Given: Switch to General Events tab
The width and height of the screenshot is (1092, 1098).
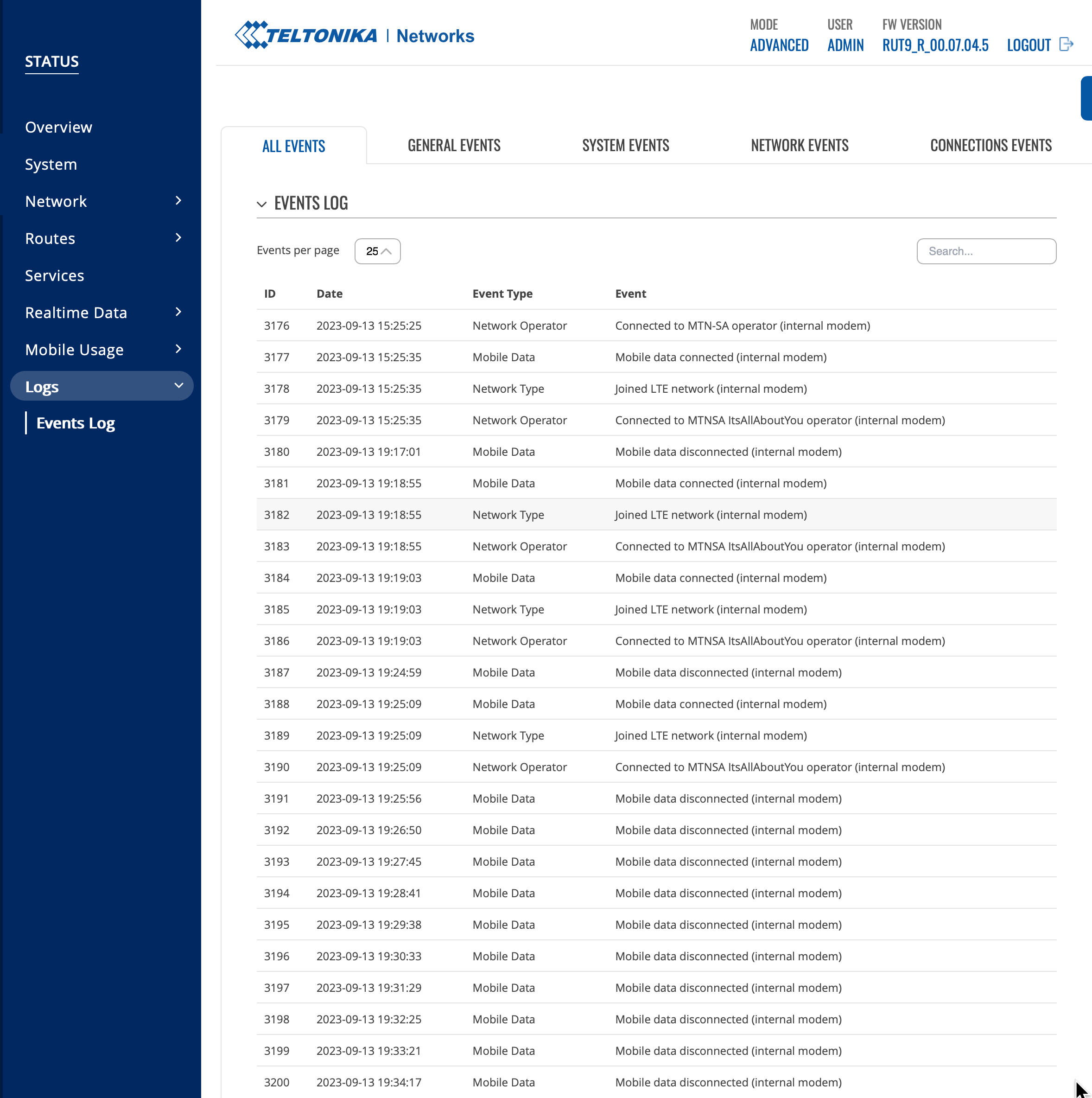Looking at the screenshot, I should pyautogui.click(x=454, y=146).
